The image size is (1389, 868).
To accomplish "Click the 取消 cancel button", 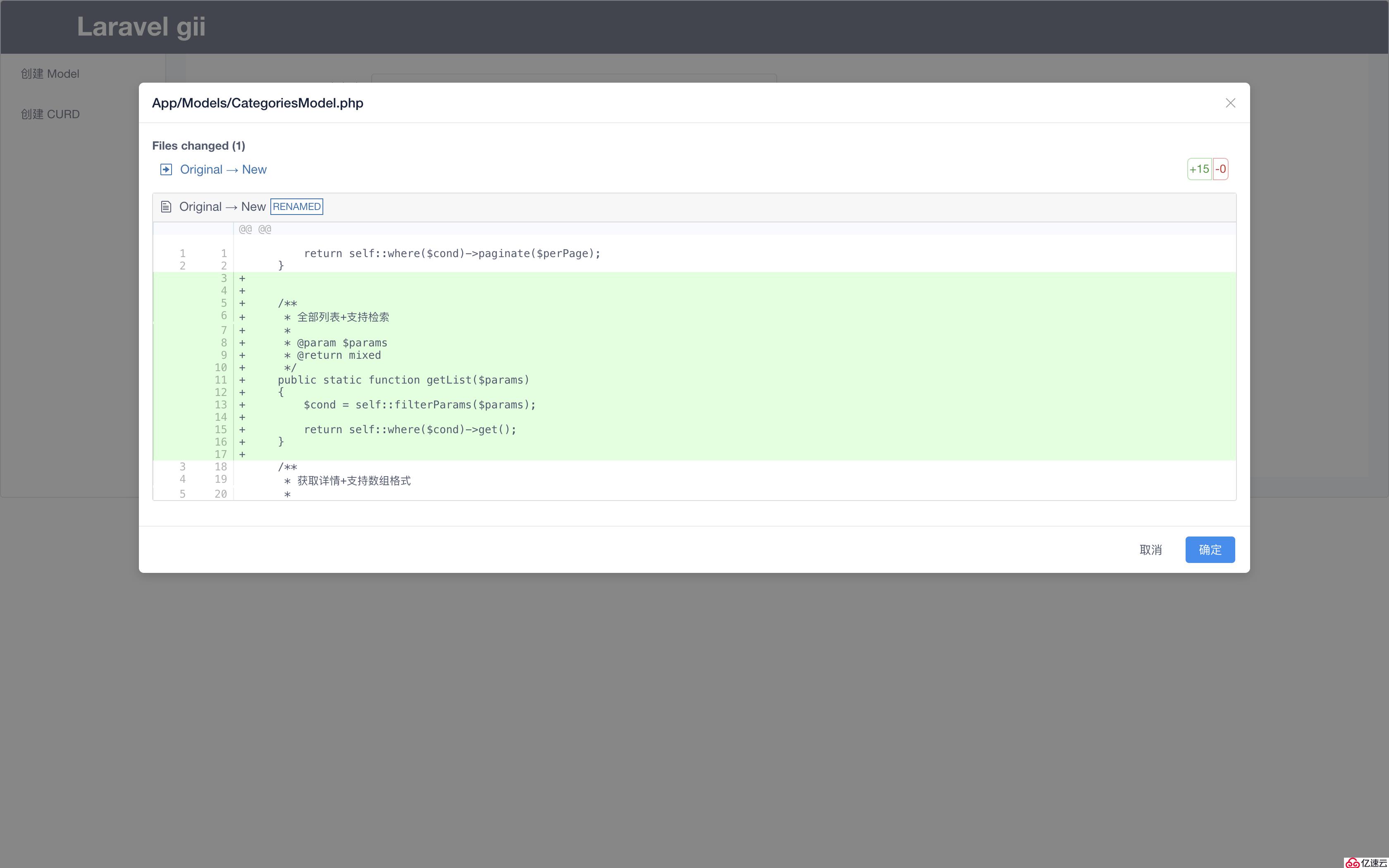I will (1150, 549).
